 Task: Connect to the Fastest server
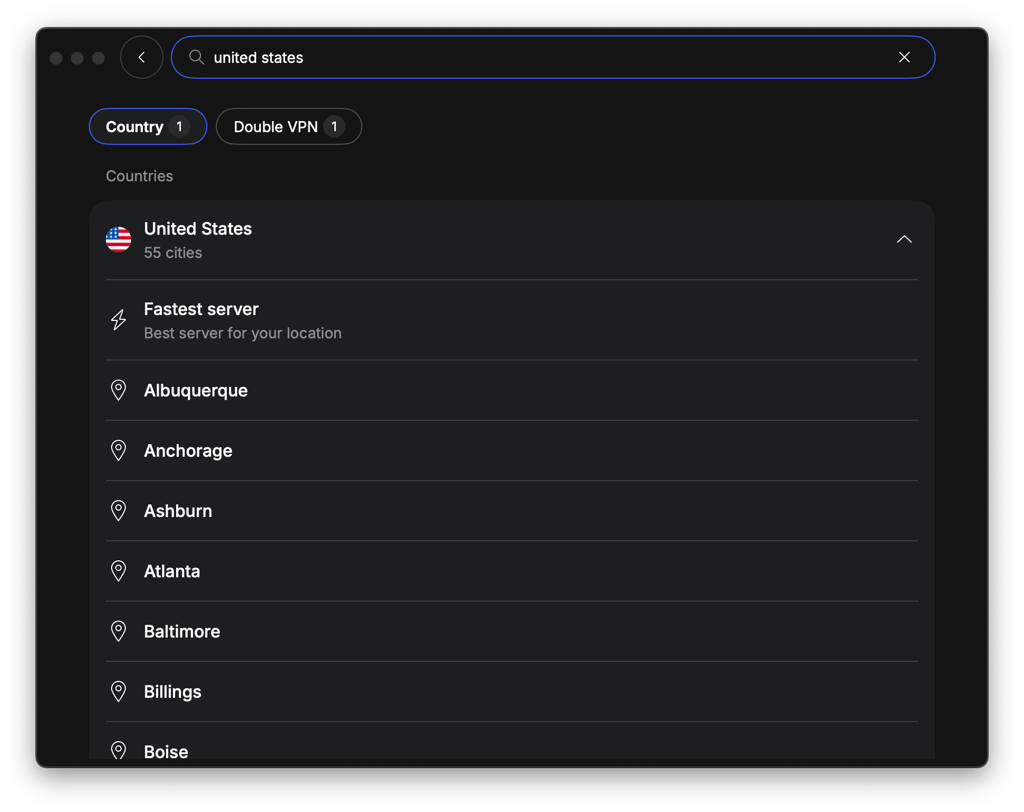click(x=512, y=320)
